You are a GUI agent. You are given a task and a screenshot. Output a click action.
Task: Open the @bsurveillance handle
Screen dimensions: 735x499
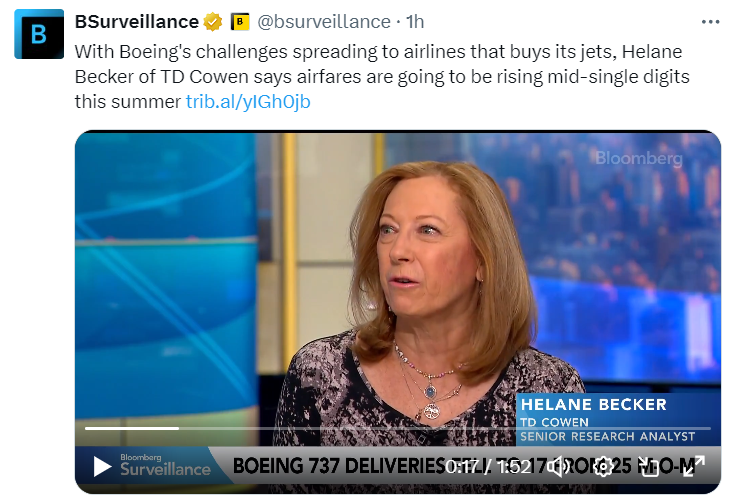coord(323,22)
